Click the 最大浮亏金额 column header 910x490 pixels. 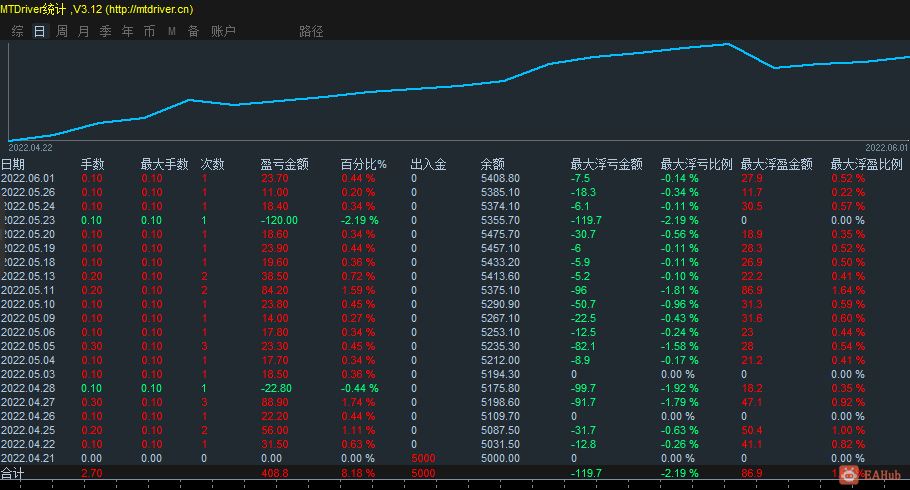[x=606, y=164]
